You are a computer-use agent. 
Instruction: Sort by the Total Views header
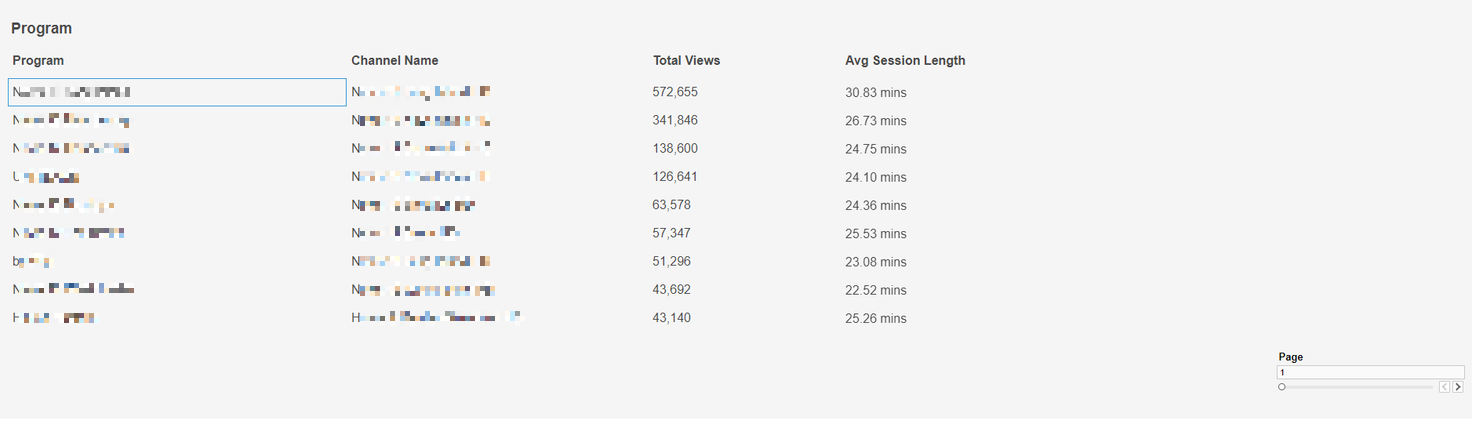tap(686, 61)
